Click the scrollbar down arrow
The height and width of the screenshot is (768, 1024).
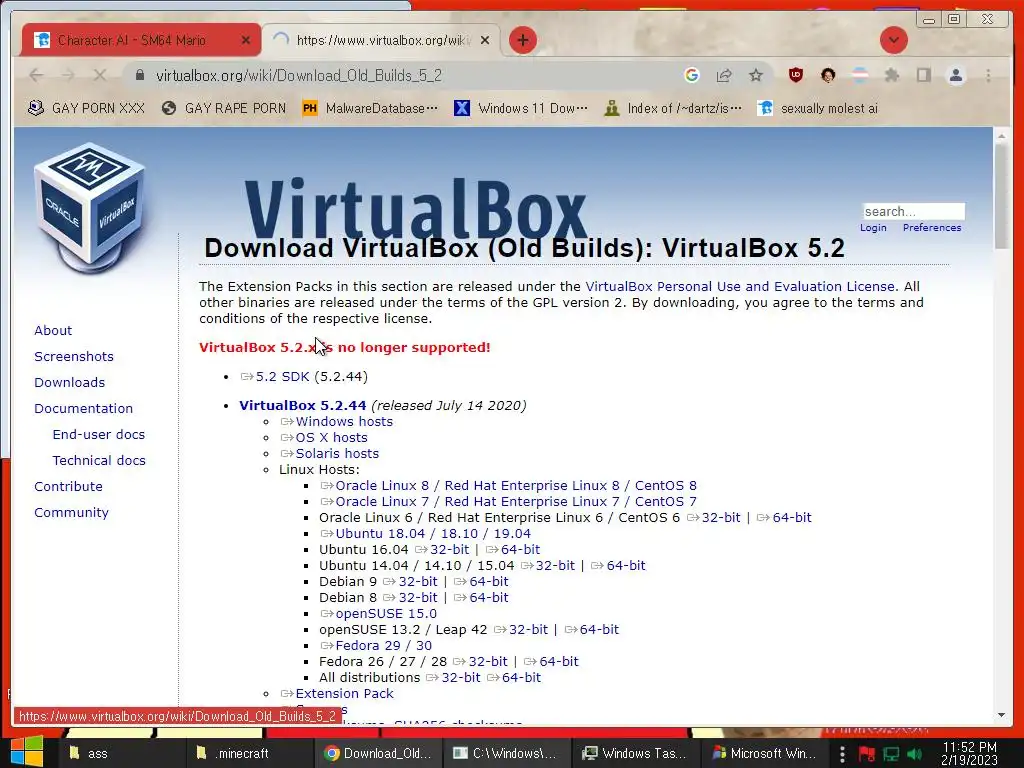click(1001, 715)
